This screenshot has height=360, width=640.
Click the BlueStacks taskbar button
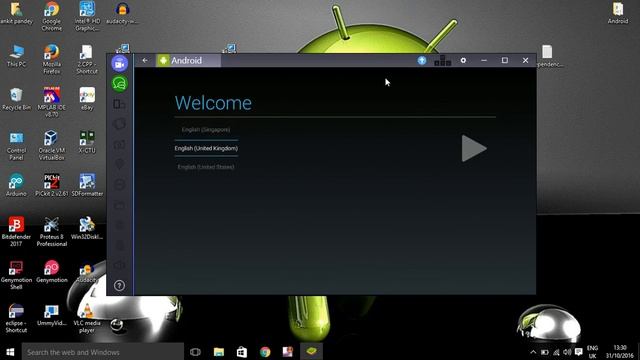click(x=311, y=351)
